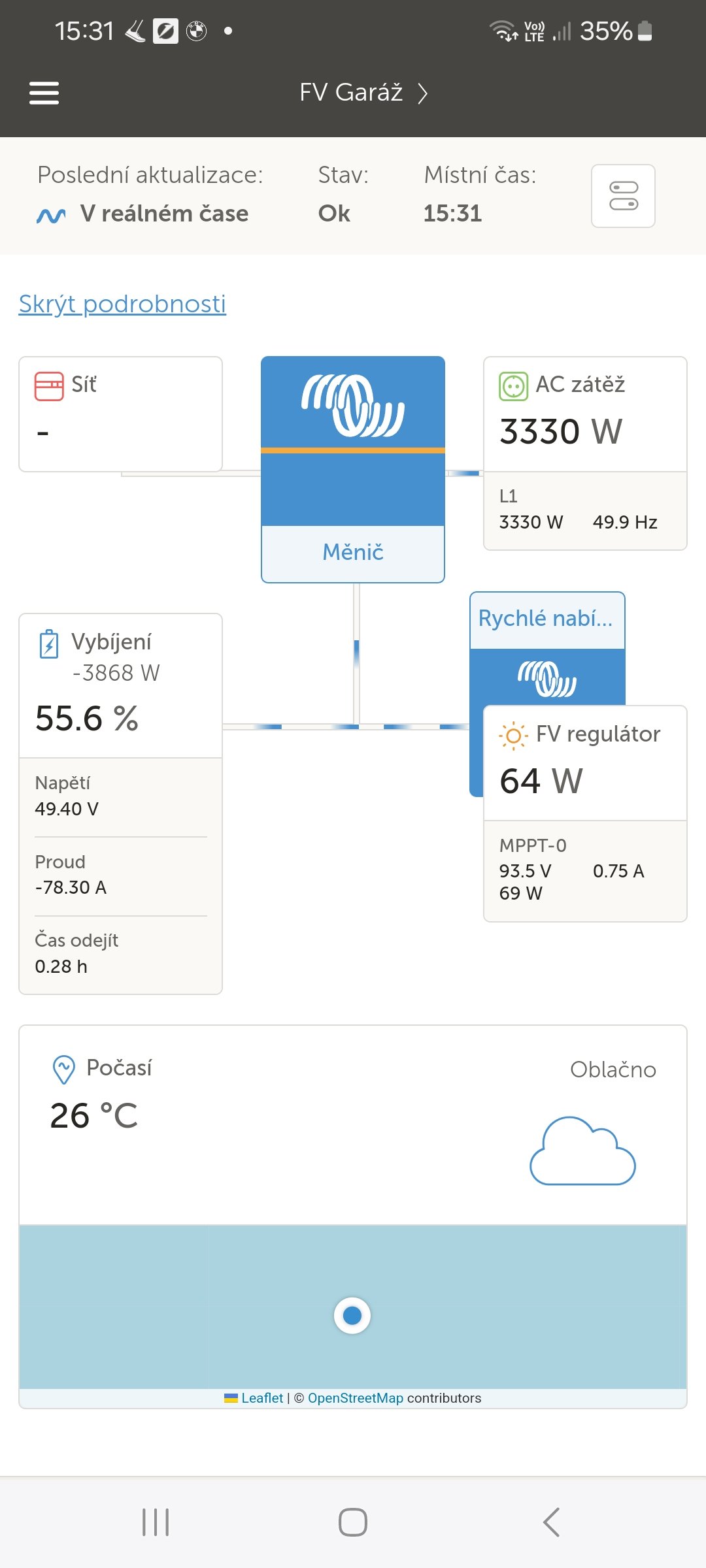Tap the sun FV regulátor icon

pos(513,736)
